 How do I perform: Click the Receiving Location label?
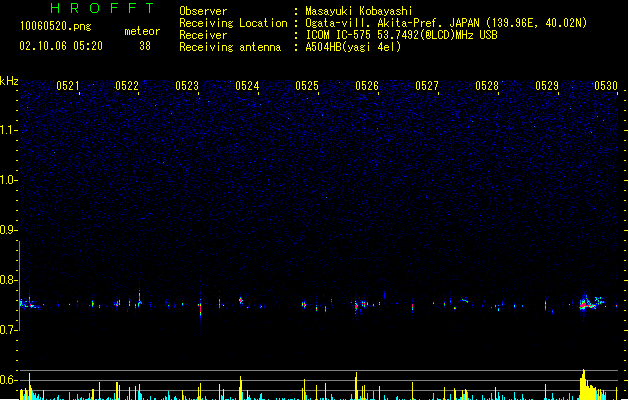tap(233, 23)
